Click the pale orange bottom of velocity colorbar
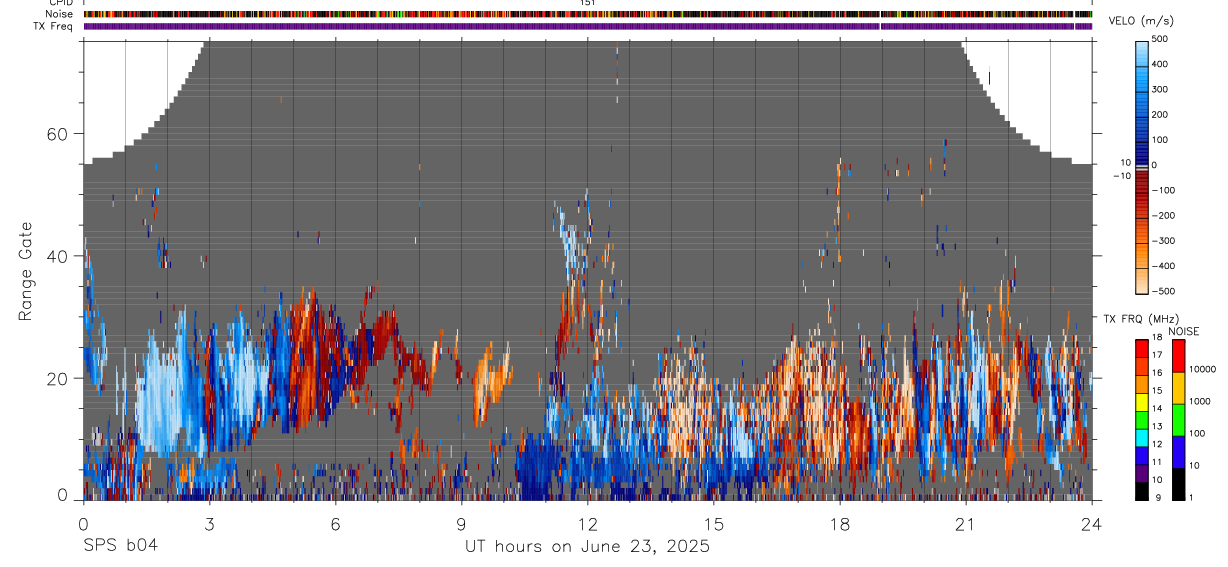This screenshot has height=567, width=1228. [x=1143, y=282]
